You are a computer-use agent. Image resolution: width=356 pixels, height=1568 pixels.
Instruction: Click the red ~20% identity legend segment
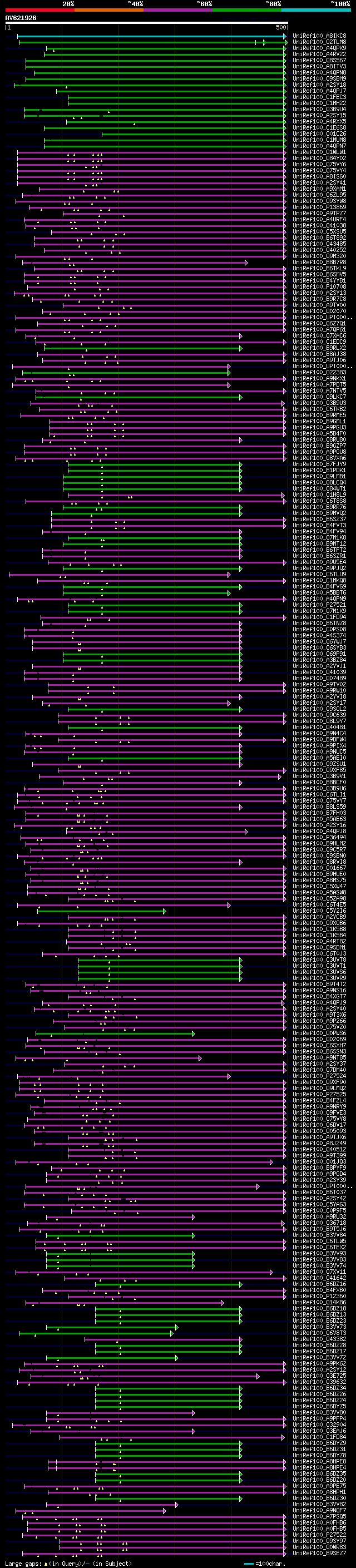pyautogui.click(x=39, y=10)
